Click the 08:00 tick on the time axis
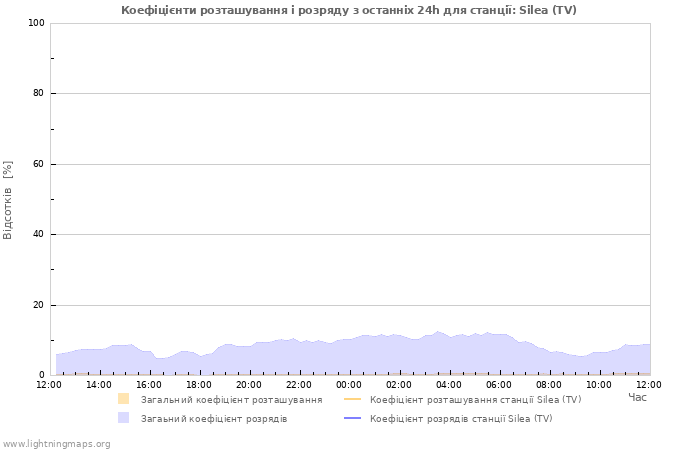The image size is (700, 450). [x=549, y=384]
